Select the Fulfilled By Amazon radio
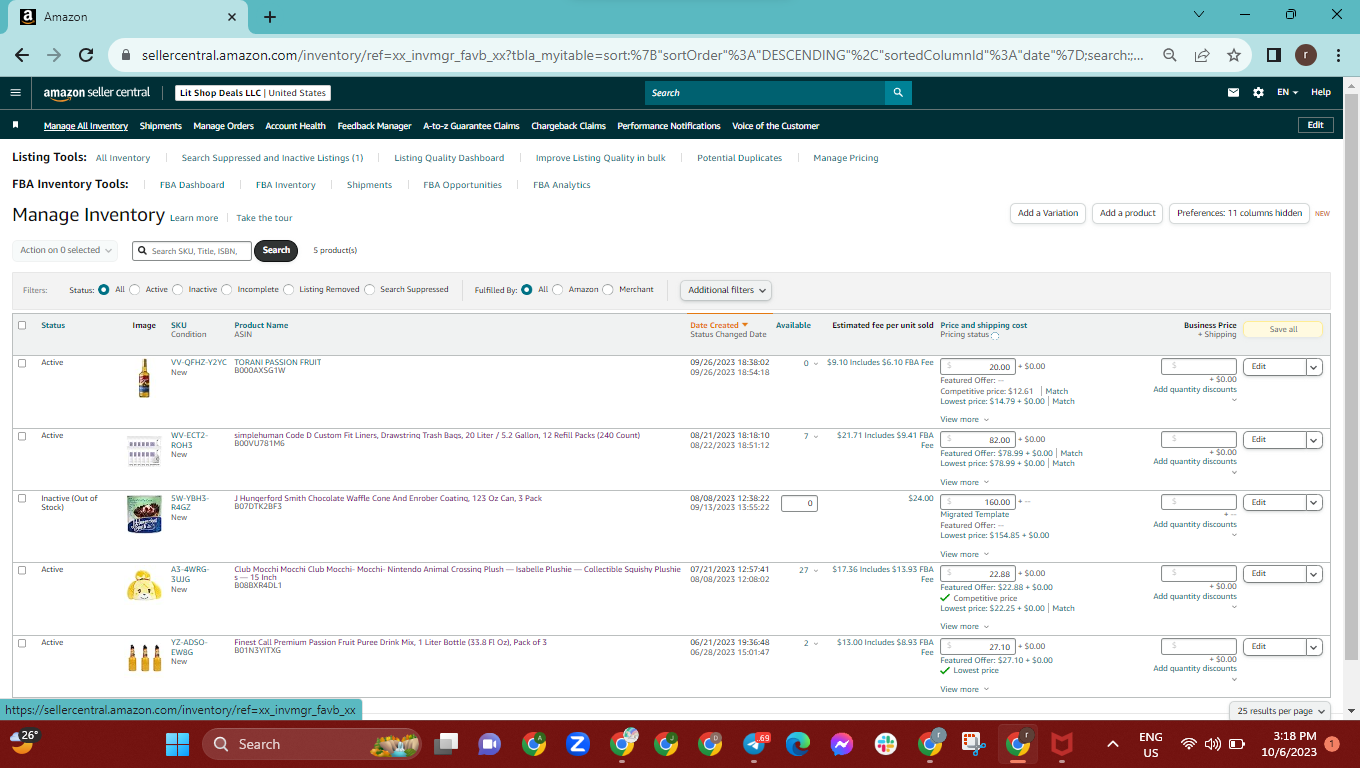 [x=558, y=290]
